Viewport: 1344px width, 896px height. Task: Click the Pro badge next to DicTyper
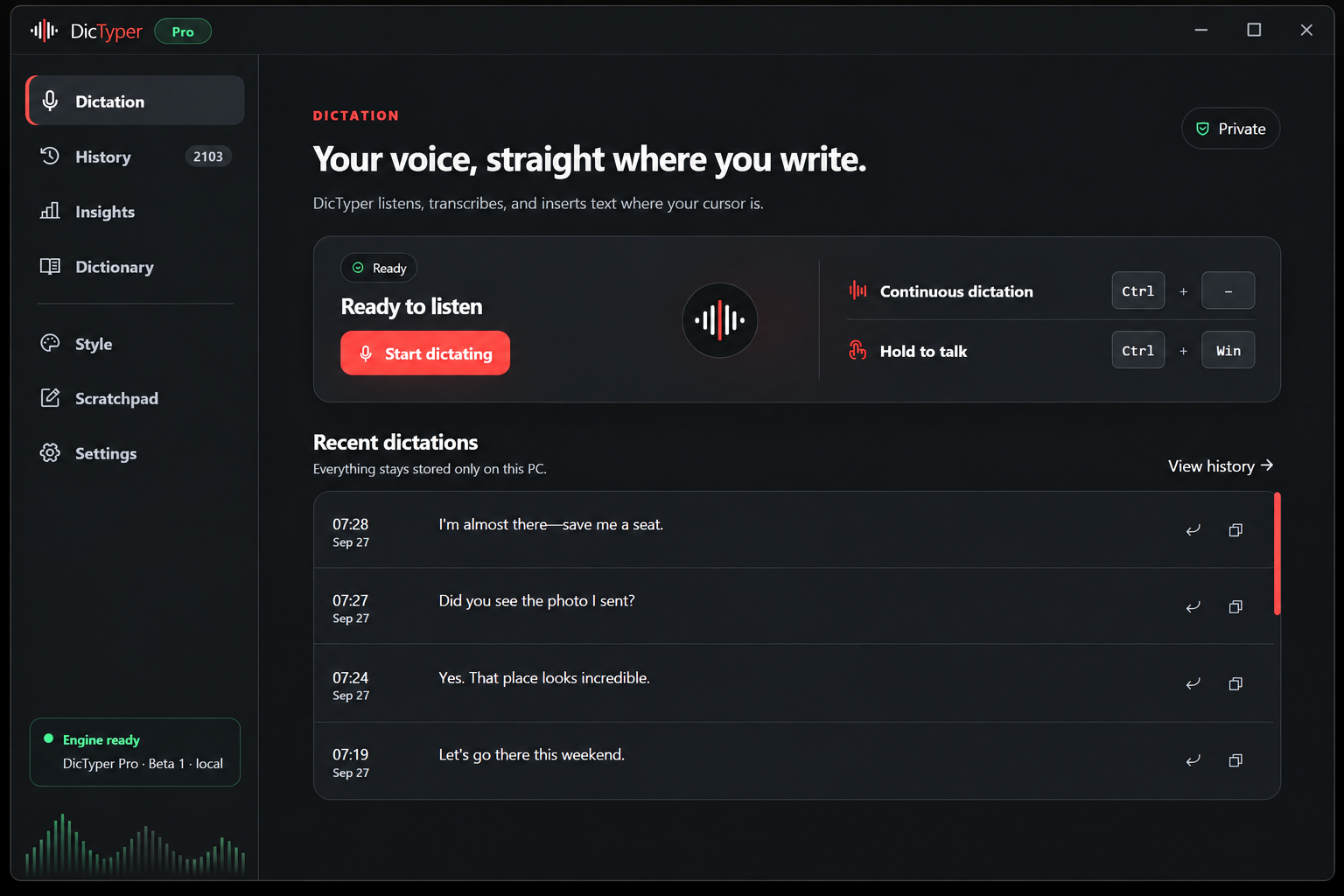coord(183,31)
